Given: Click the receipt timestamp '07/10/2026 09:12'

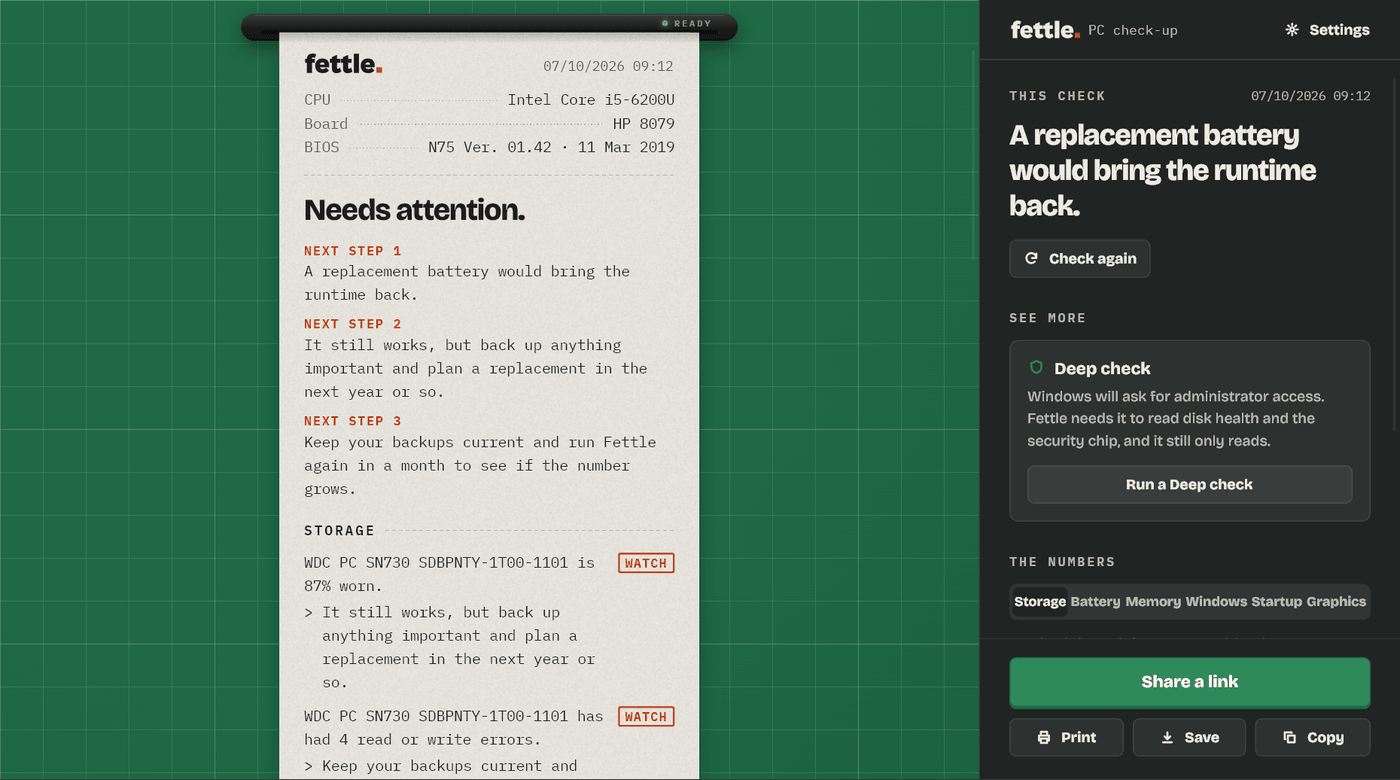Looking at the screenshot, I should [608, 67].
